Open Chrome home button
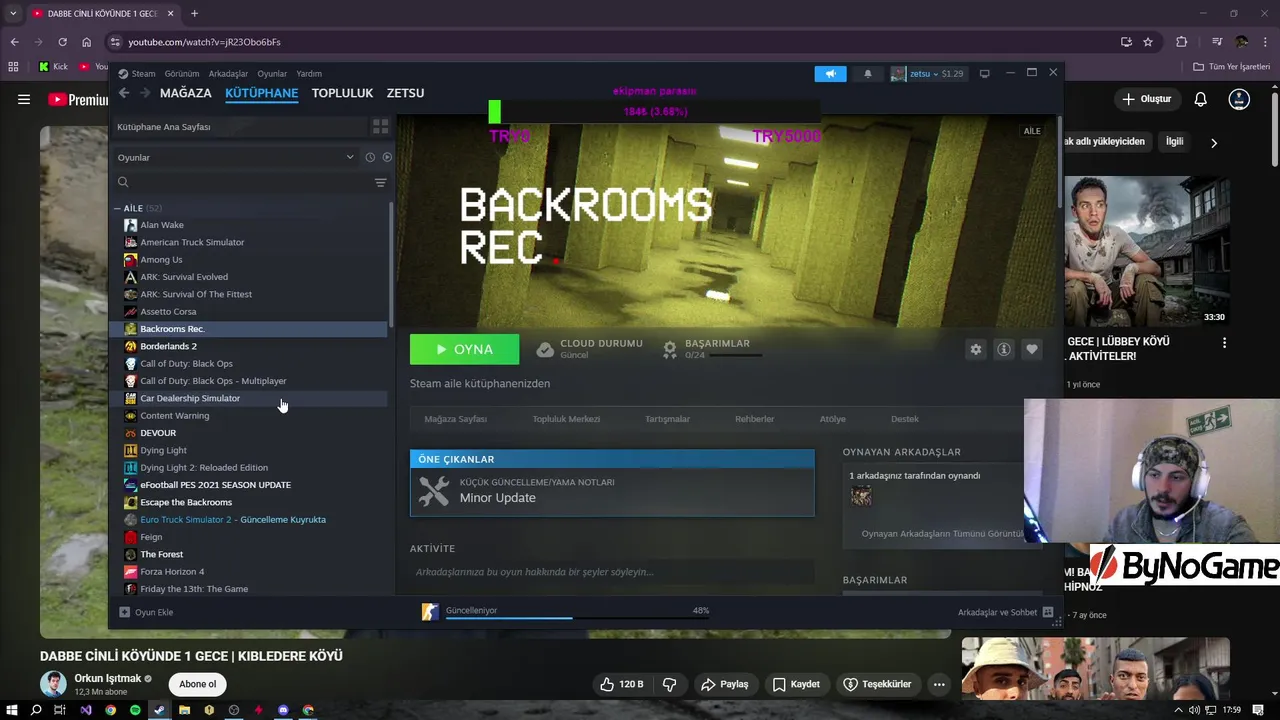This screenshot has height=720, width=1280. 87,42
